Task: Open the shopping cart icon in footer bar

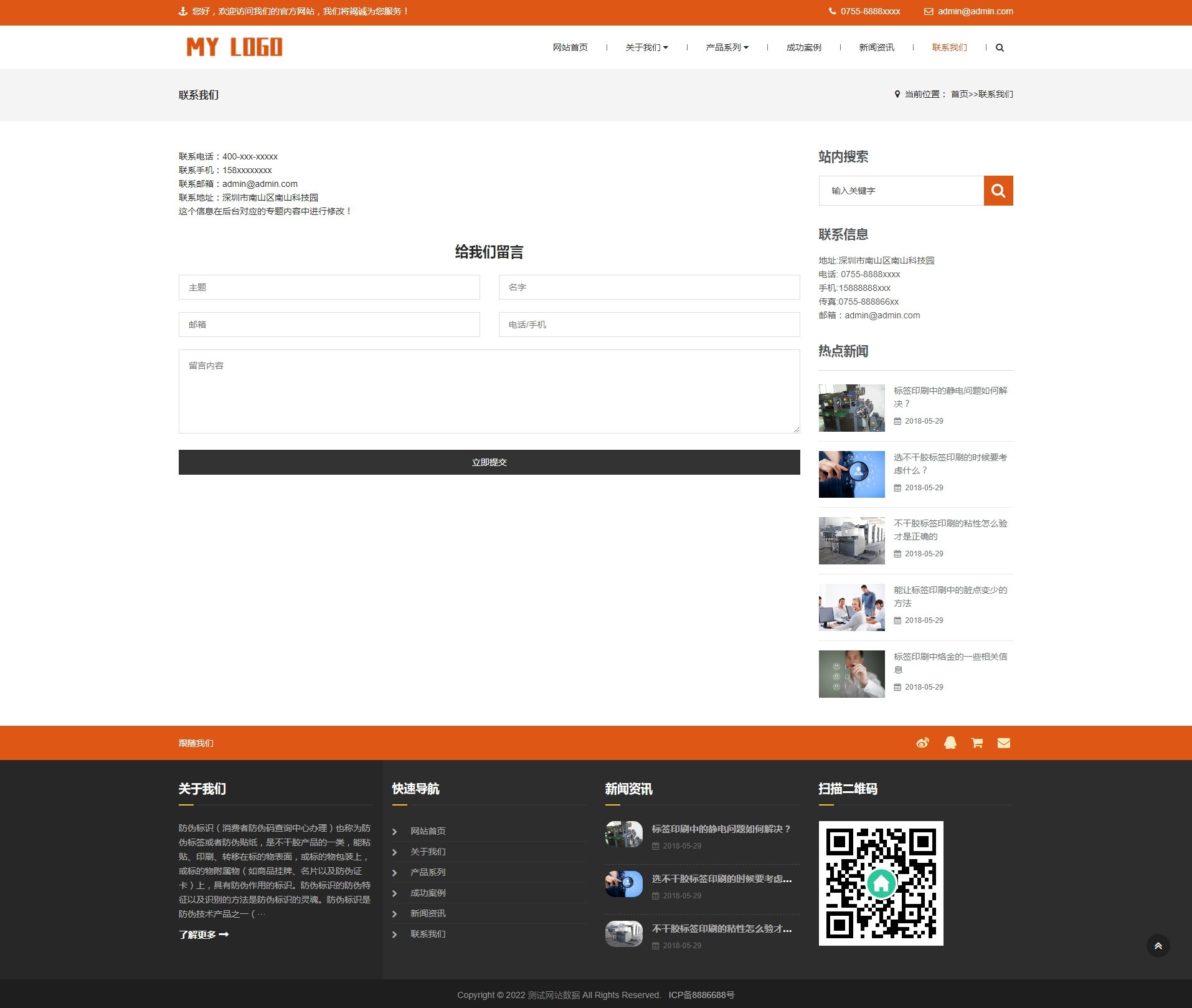Action: (x=977, y=743)
